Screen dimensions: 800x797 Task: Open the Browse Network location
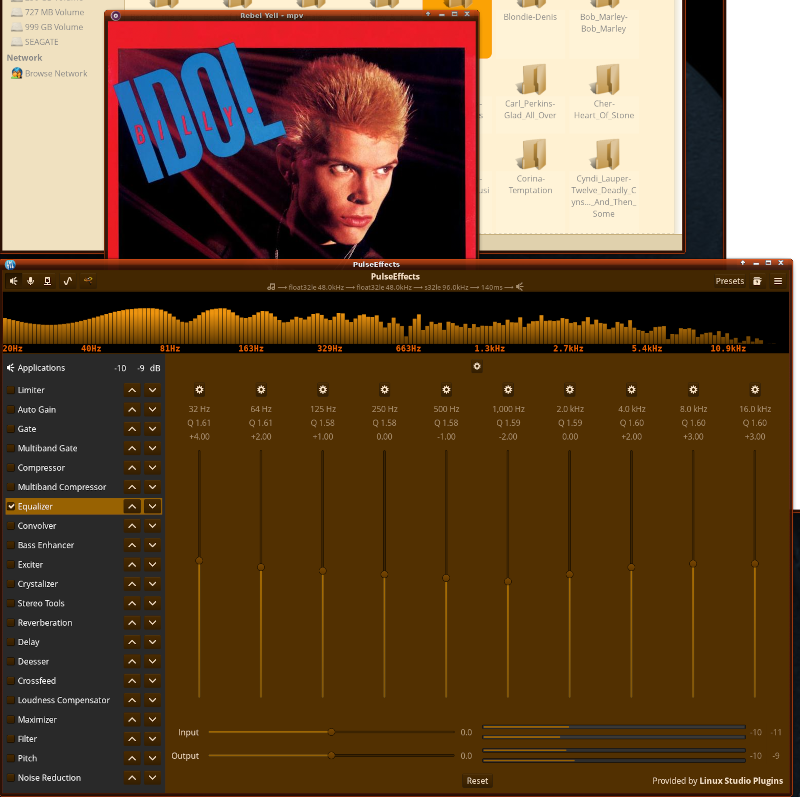[56, 74]
